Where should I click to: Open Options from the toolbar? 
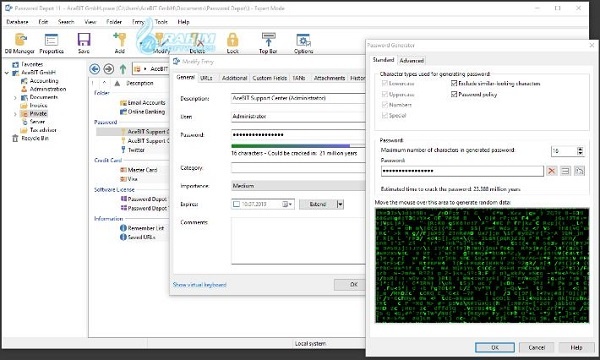303,43
